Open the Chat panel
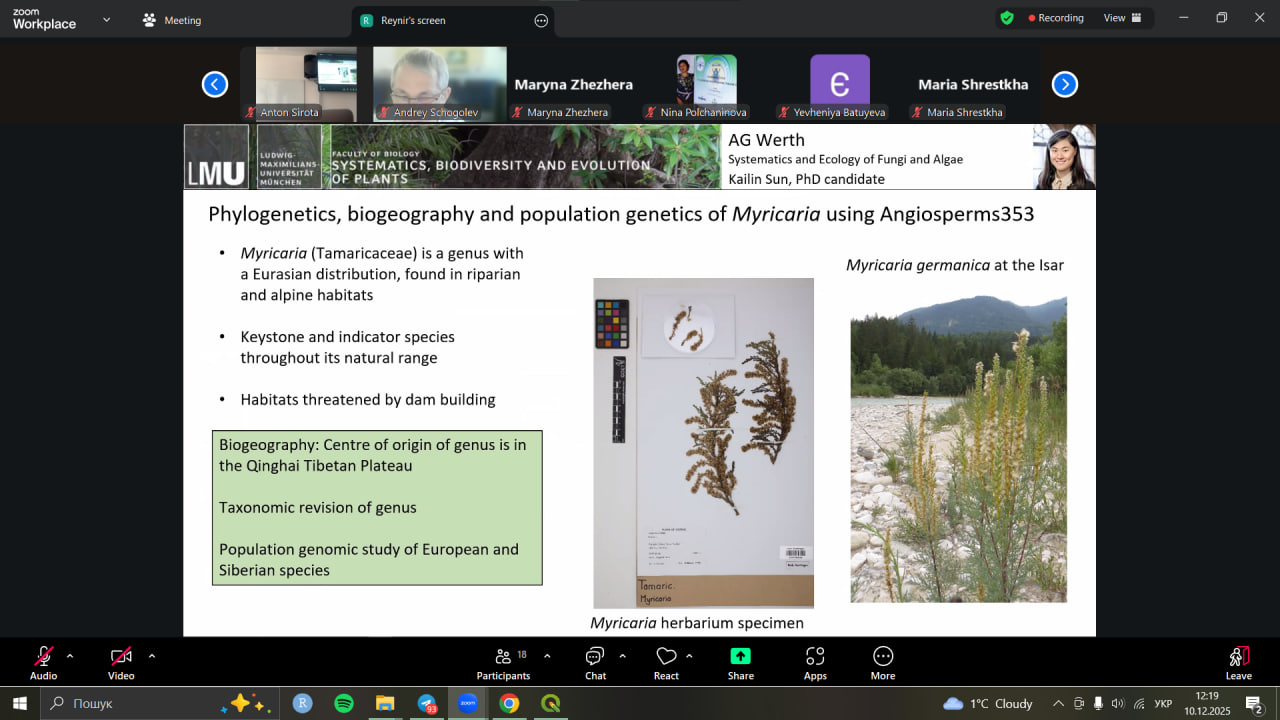1280x720 pixels. click(595, 662)
